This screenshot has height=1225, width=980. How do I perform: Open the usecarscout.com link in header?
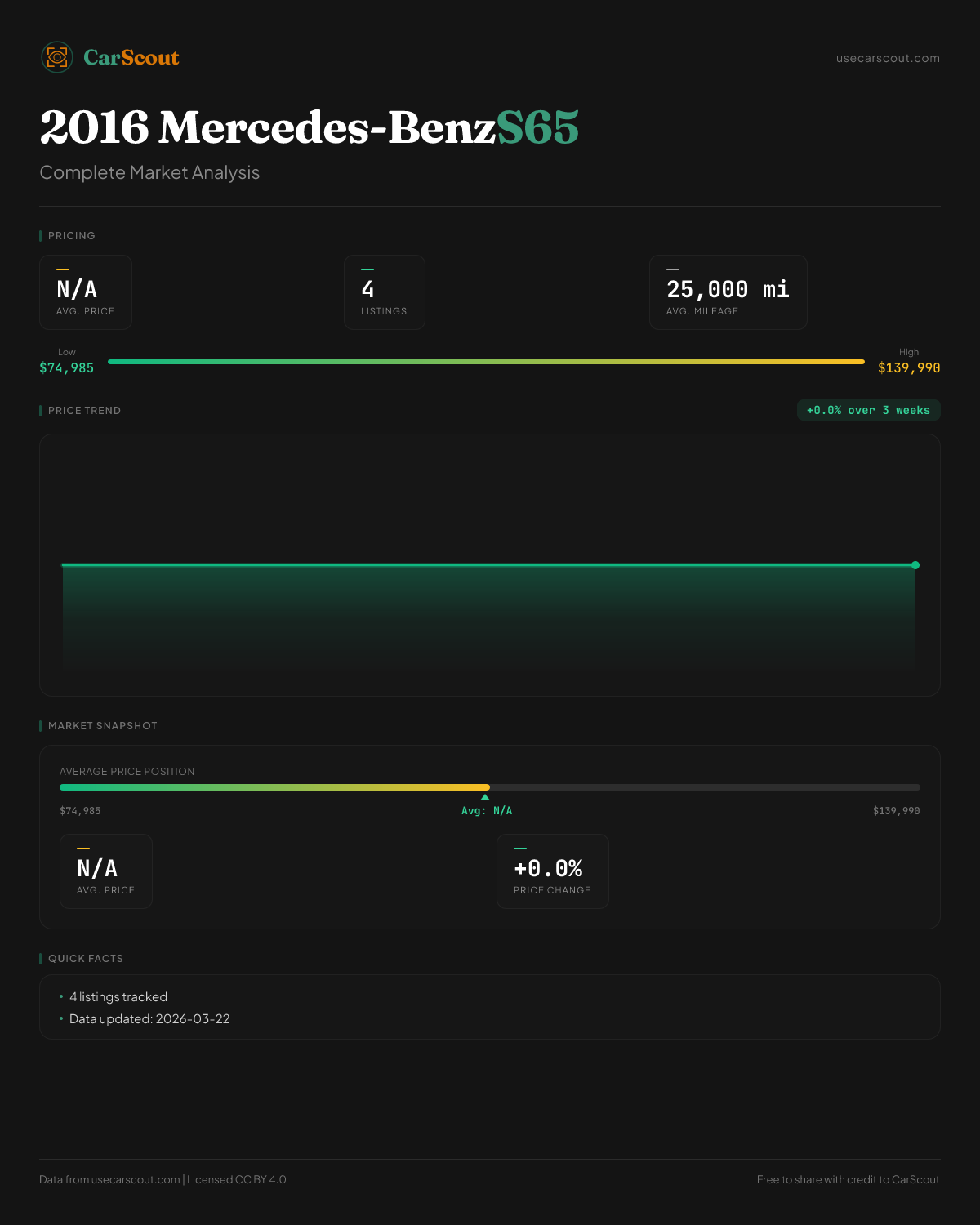(x=888, y=58)
